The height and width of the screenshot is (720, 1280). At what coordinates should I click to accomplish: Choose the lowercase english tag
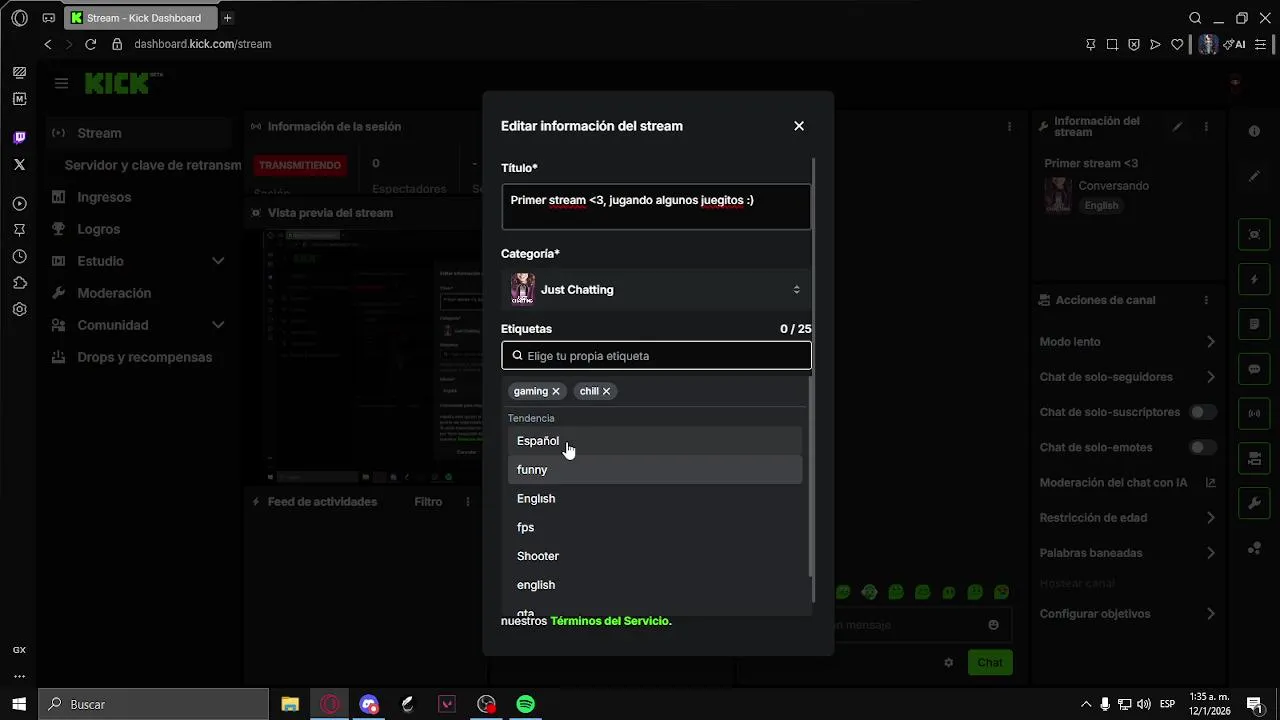[655, 585]
